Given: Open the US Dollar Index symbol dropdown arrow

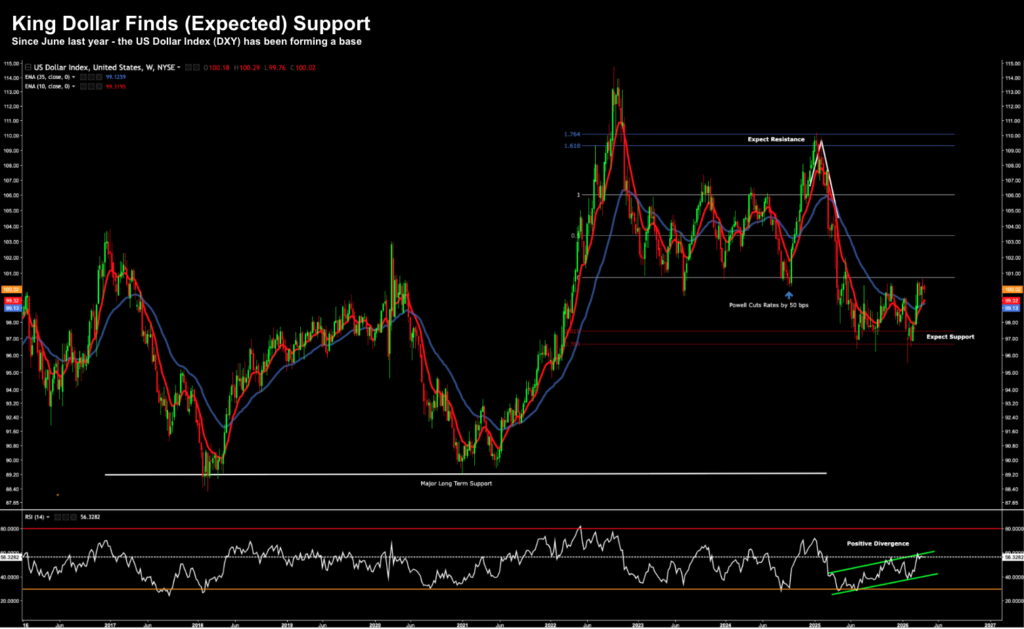Looking at the screenshot, I should point(179,67).
